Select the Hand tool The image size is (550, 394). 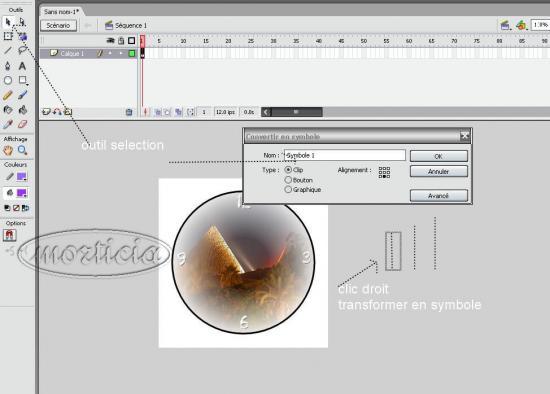[x=8, y=151]
